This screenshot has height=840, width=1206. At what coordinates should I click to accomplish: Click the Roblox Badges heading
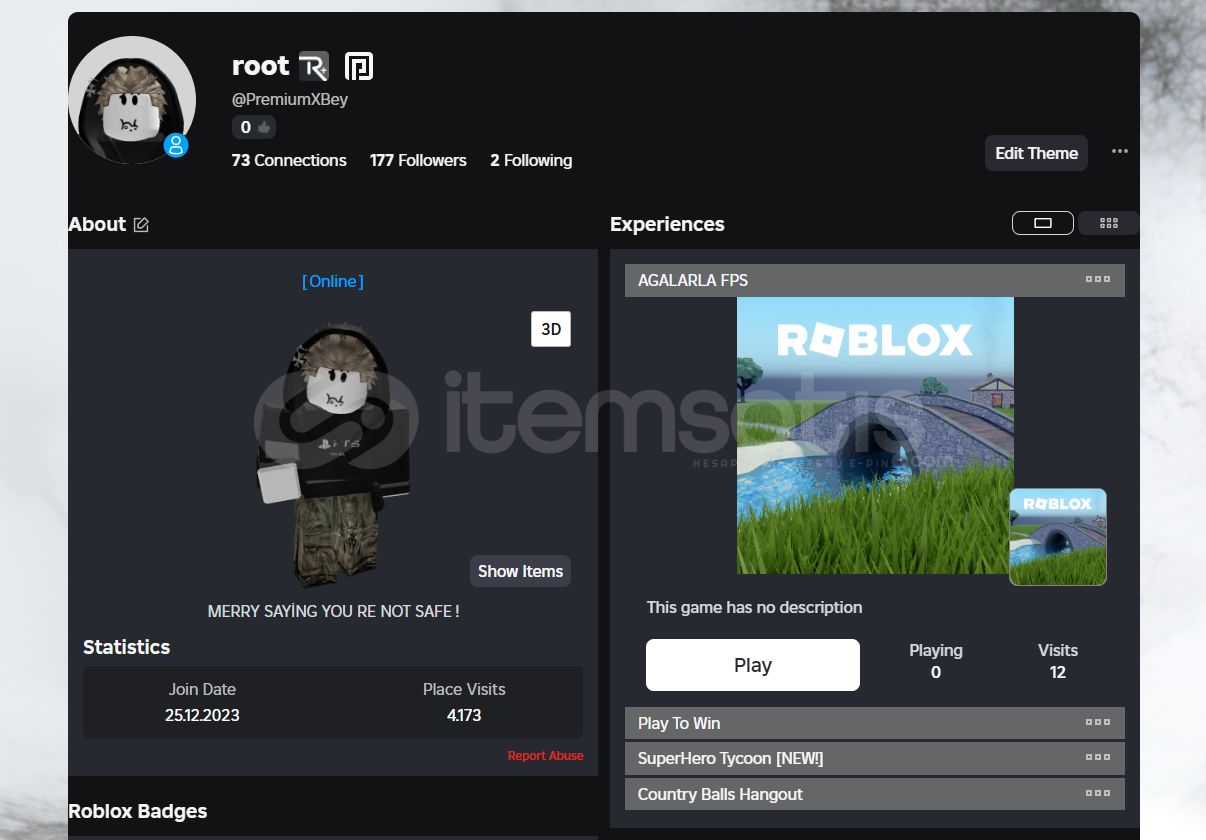[138, 811]
